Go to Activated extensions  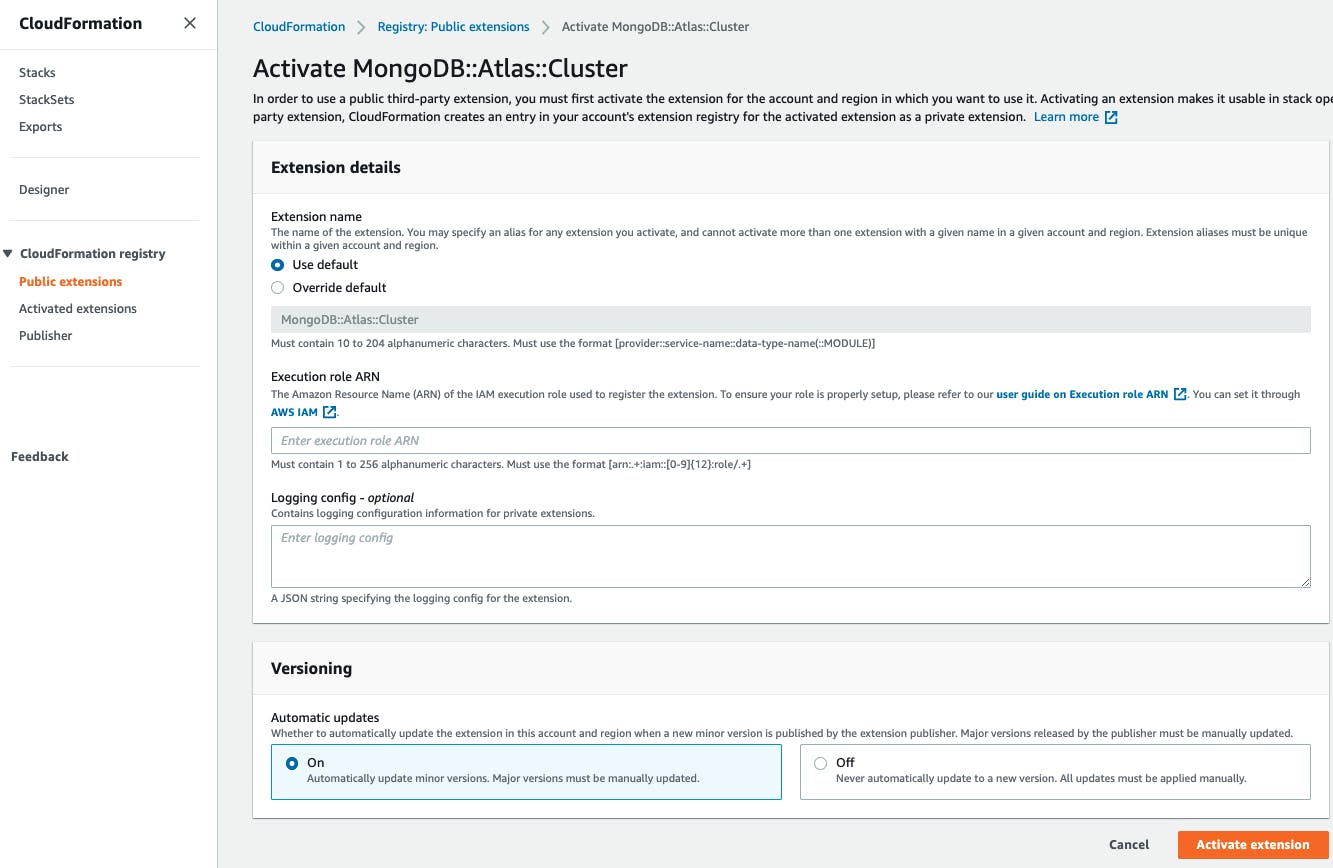(78, 308)
